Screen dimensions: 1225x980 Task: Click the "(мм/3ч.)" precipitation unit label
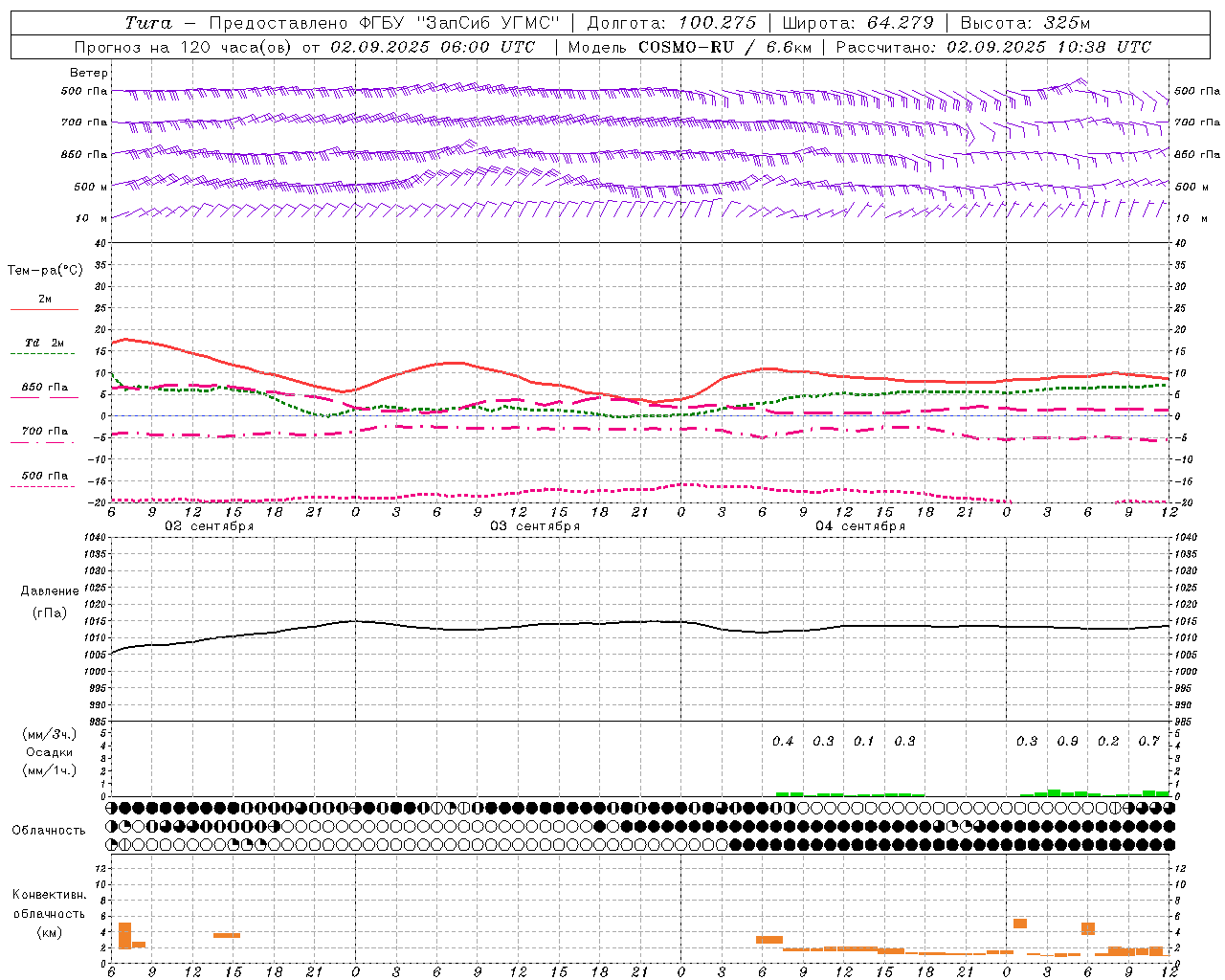coord(50,734)
